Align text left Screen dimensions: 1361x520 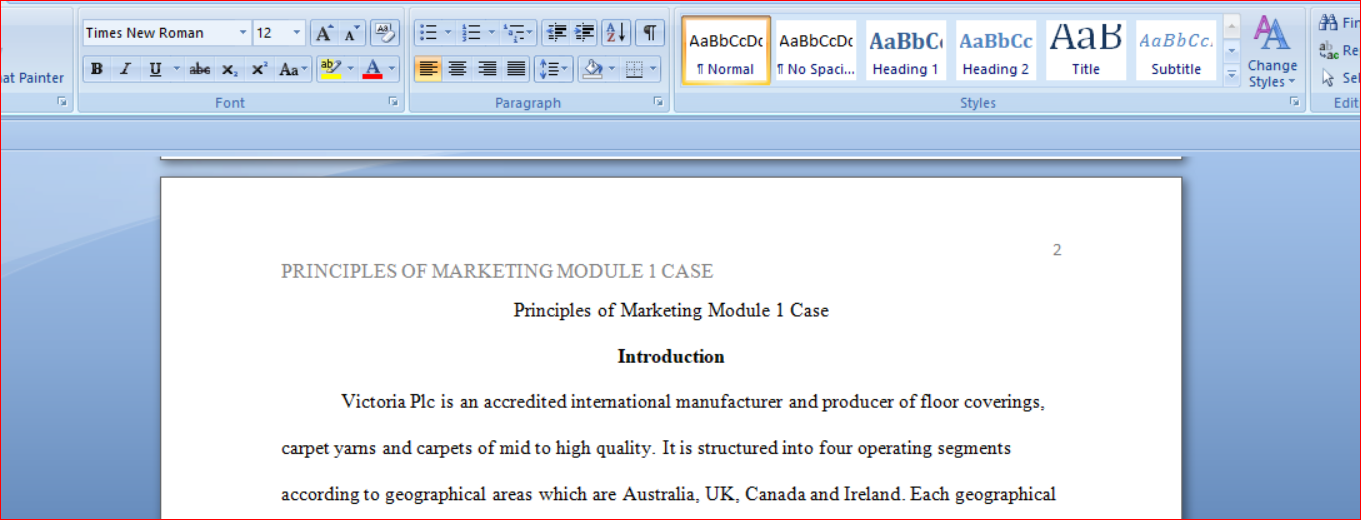[428, 69]
